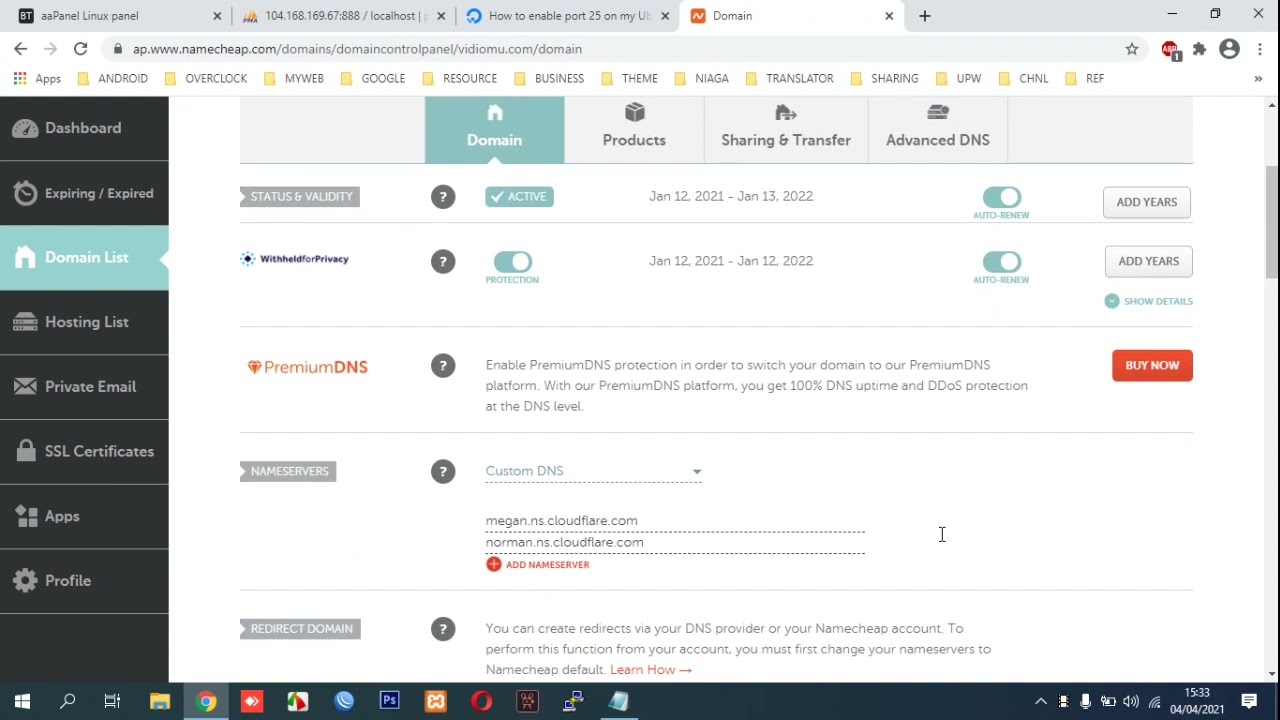Screen dimensions: 1280x720
Task: Open the Windows Start menu
Action: 22,701
